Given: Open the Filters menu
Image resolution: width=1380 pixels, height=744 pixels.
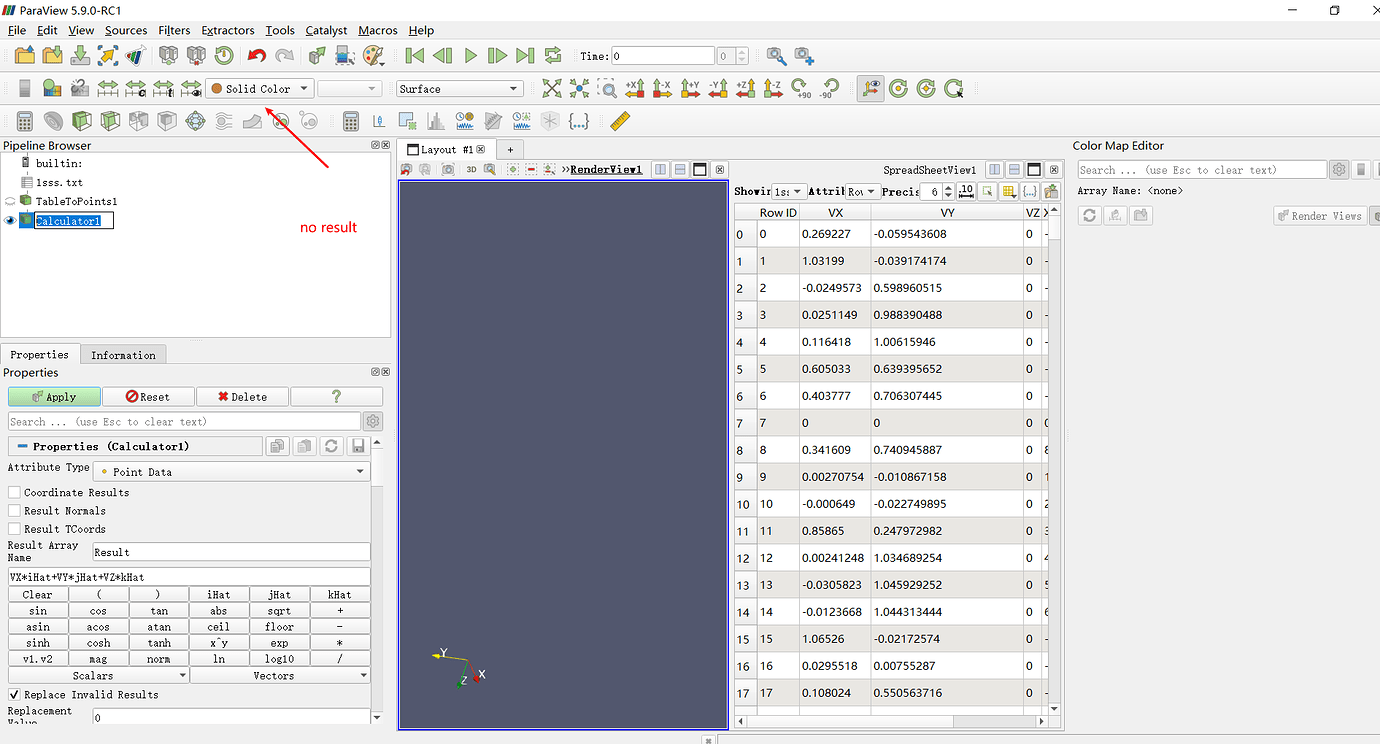Looking at the screenshot, I should [x=174, y=30].
